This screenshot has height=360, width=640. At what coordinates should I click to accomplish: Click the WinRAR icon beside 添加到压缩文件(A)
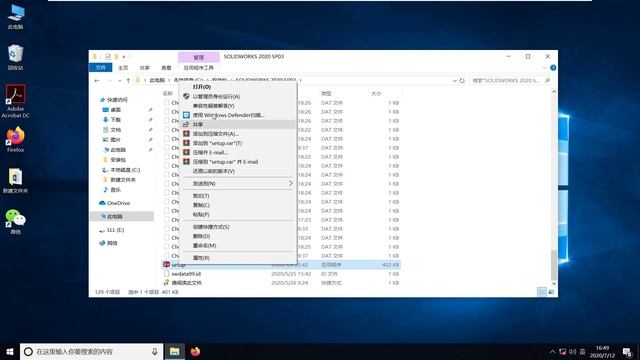[186, 133]
